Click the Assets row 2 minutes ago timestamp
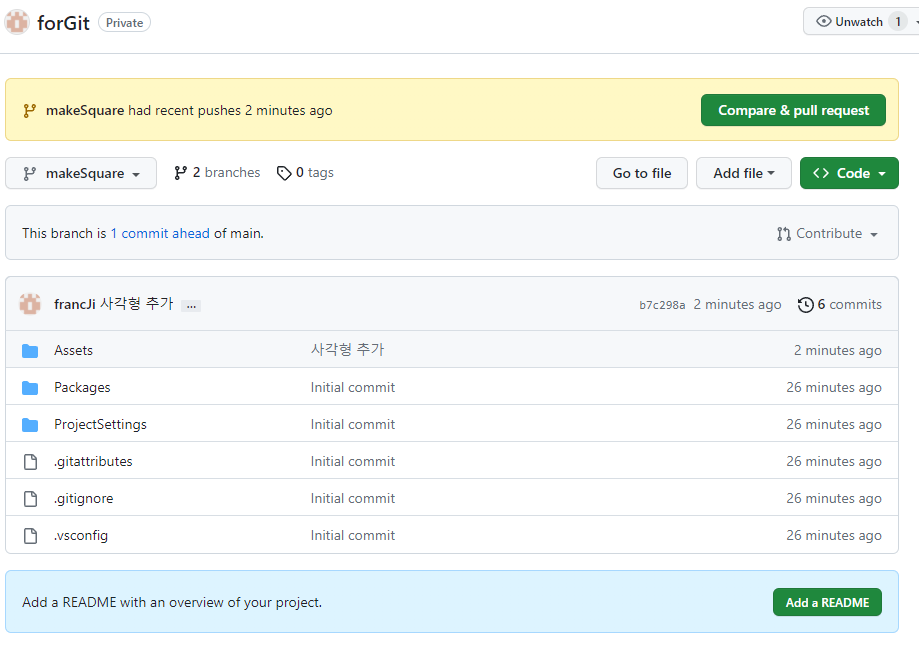 [838, 350]
